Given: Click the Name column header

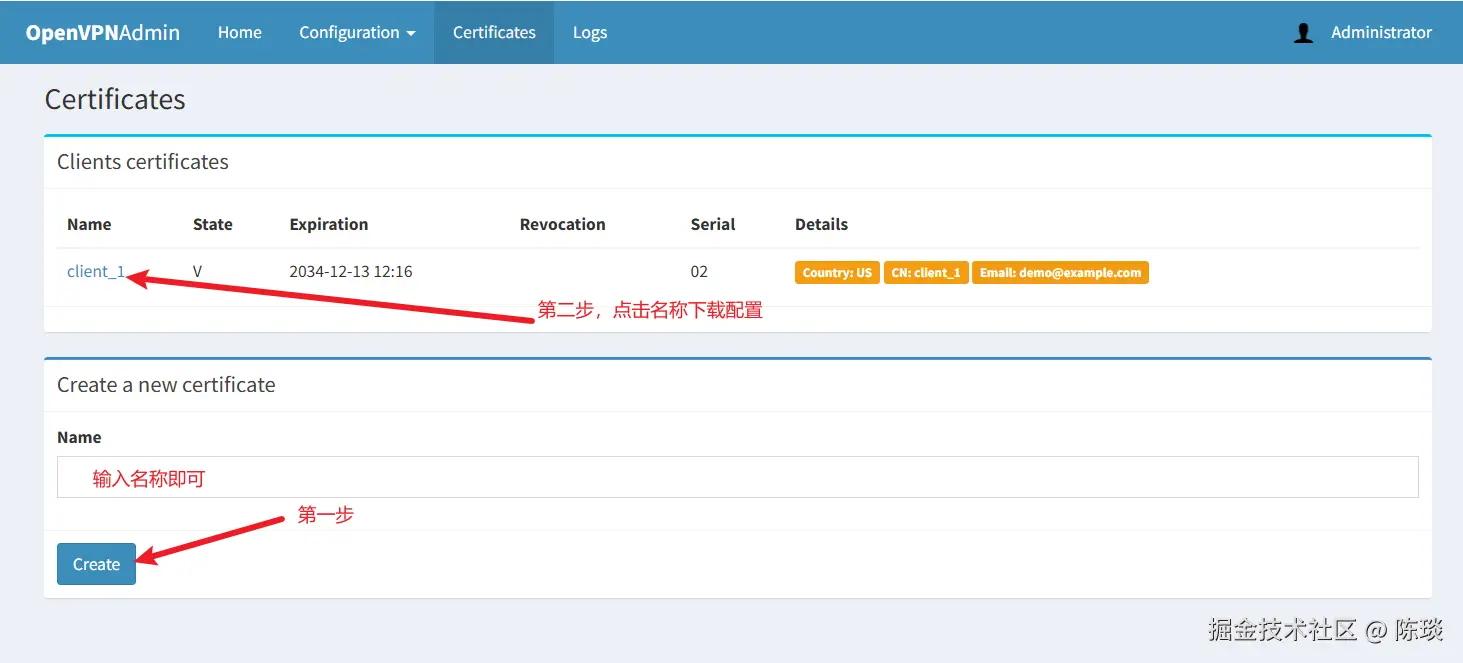Looking at the screenshot, I should click(x=89, y=224).
